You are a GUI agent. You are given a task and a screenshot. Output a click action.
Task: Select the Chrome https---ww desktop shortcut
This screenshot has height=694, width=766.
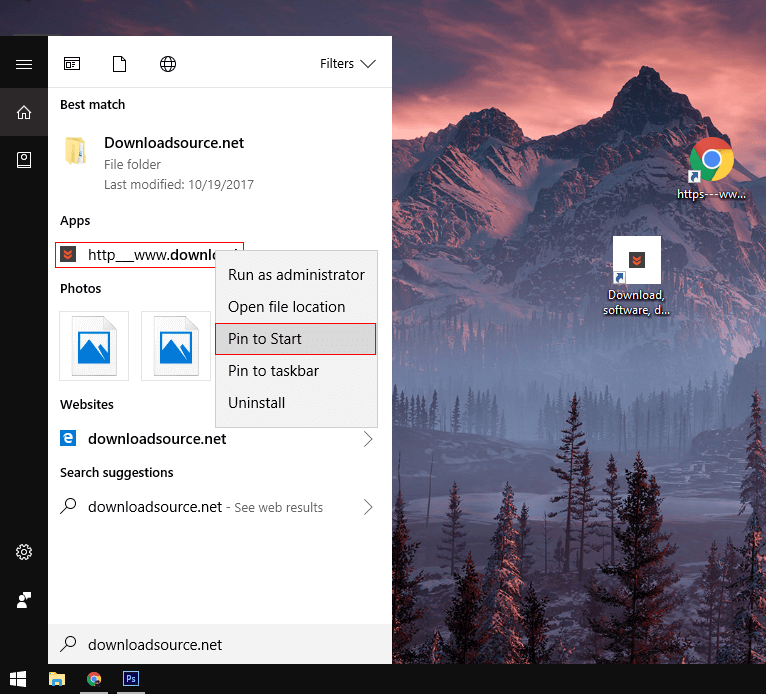point(711,169)
